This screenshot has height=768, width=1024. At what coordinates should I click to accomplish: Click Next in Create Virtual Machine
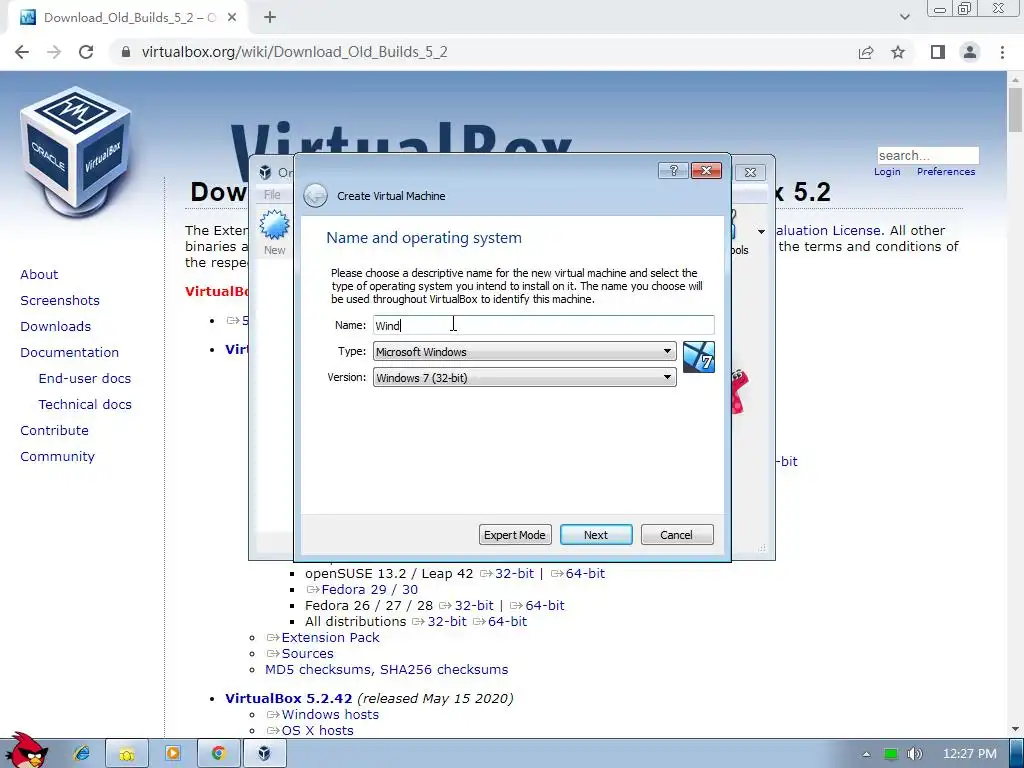[x=596, y=535]
